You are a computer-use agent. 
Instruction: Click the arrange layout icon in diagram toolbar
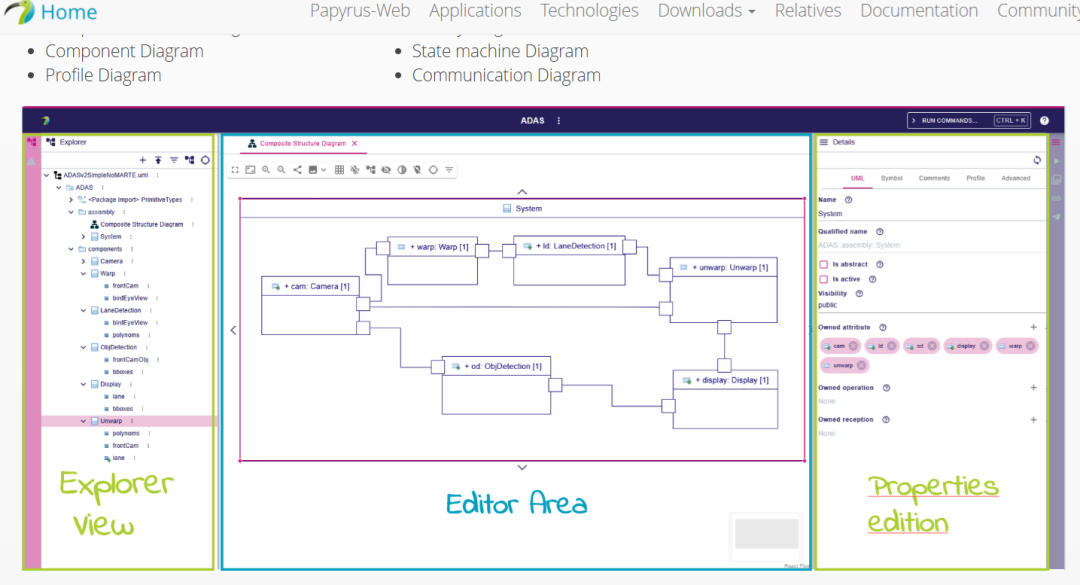coord(371,170)
